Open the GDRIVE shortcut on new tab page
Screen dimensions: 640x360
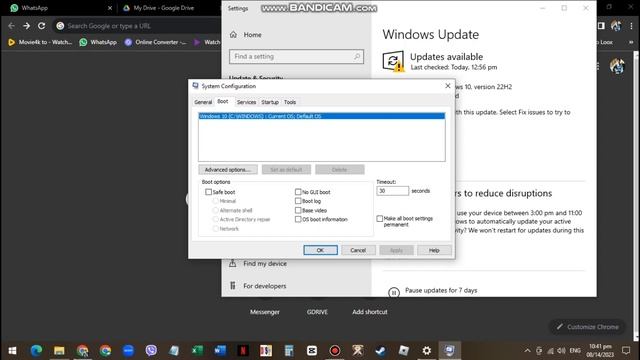(x=317, y=312)
